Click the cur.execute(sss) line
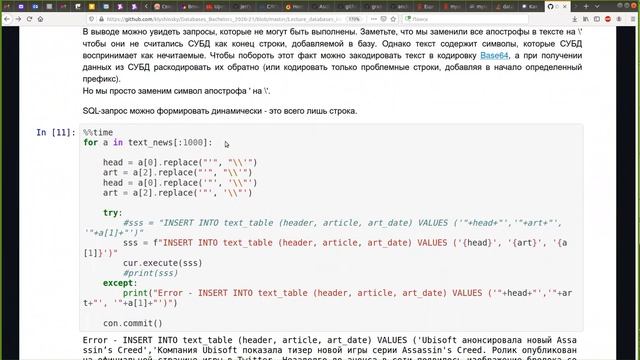The height and width of the screenshot is (360, 640). [x=162, y=263]
